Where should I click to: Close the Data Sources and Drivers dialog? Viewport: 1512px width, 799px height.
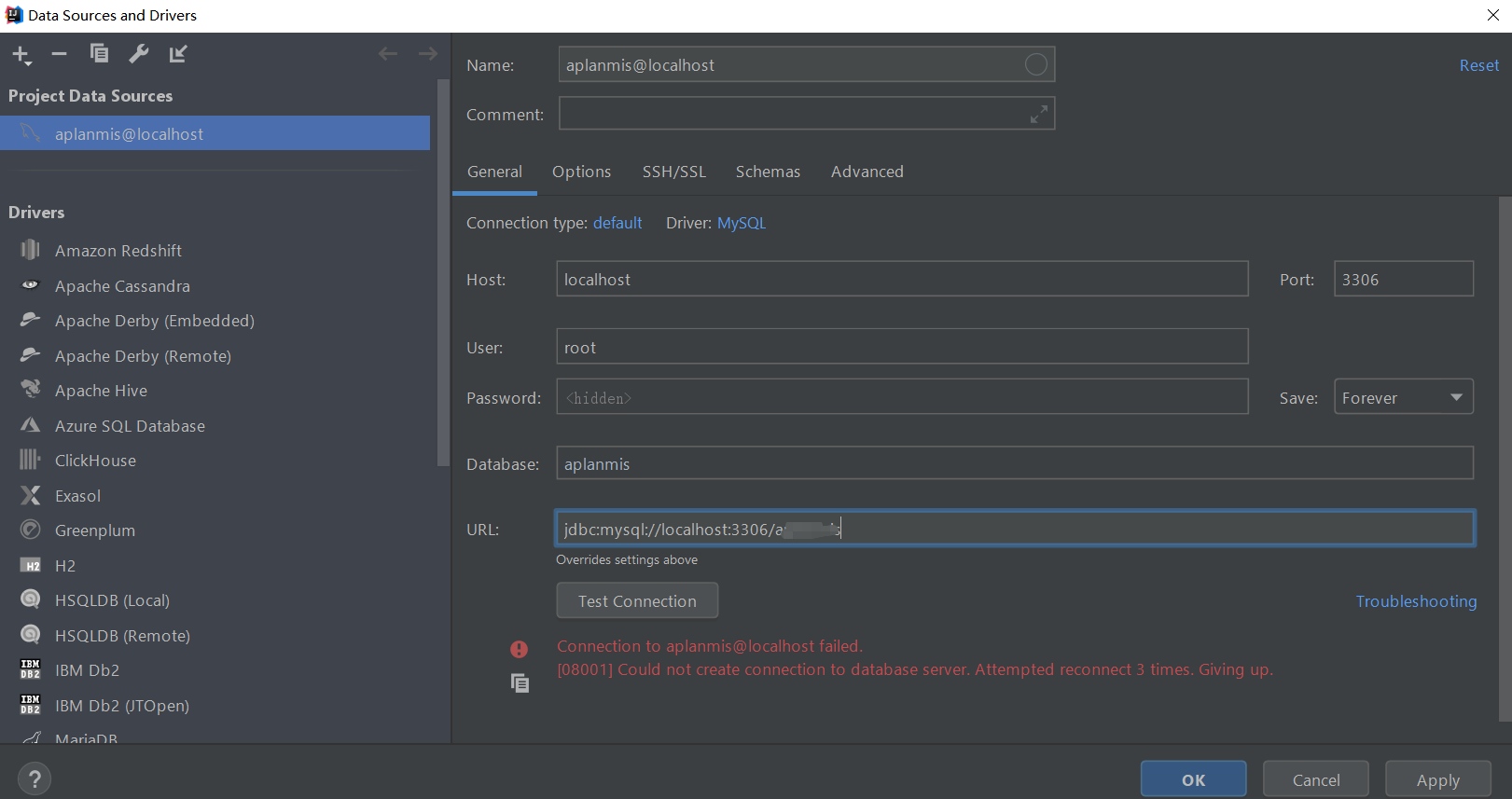click(1492, 15)
